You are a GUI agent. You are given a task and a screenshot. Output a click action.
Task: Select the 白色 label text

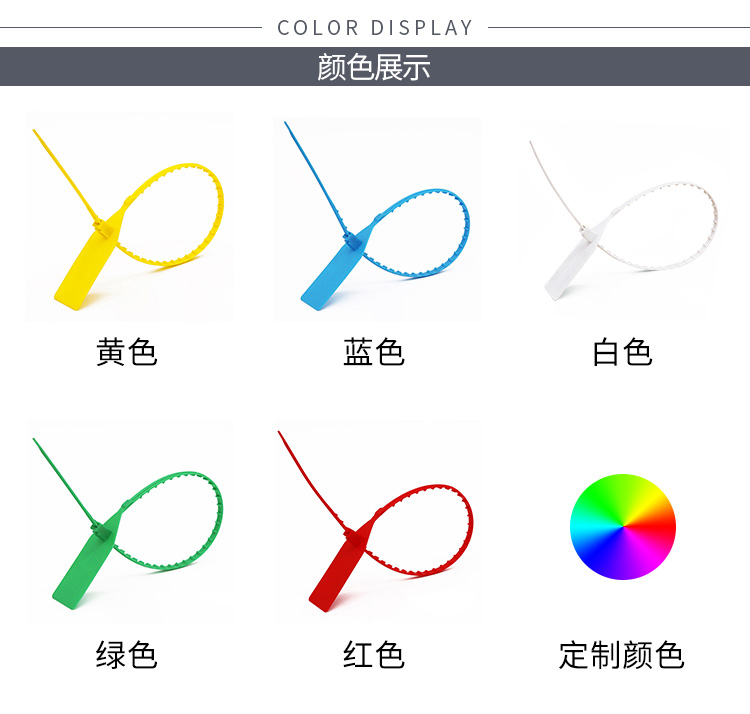click(622, 352)
